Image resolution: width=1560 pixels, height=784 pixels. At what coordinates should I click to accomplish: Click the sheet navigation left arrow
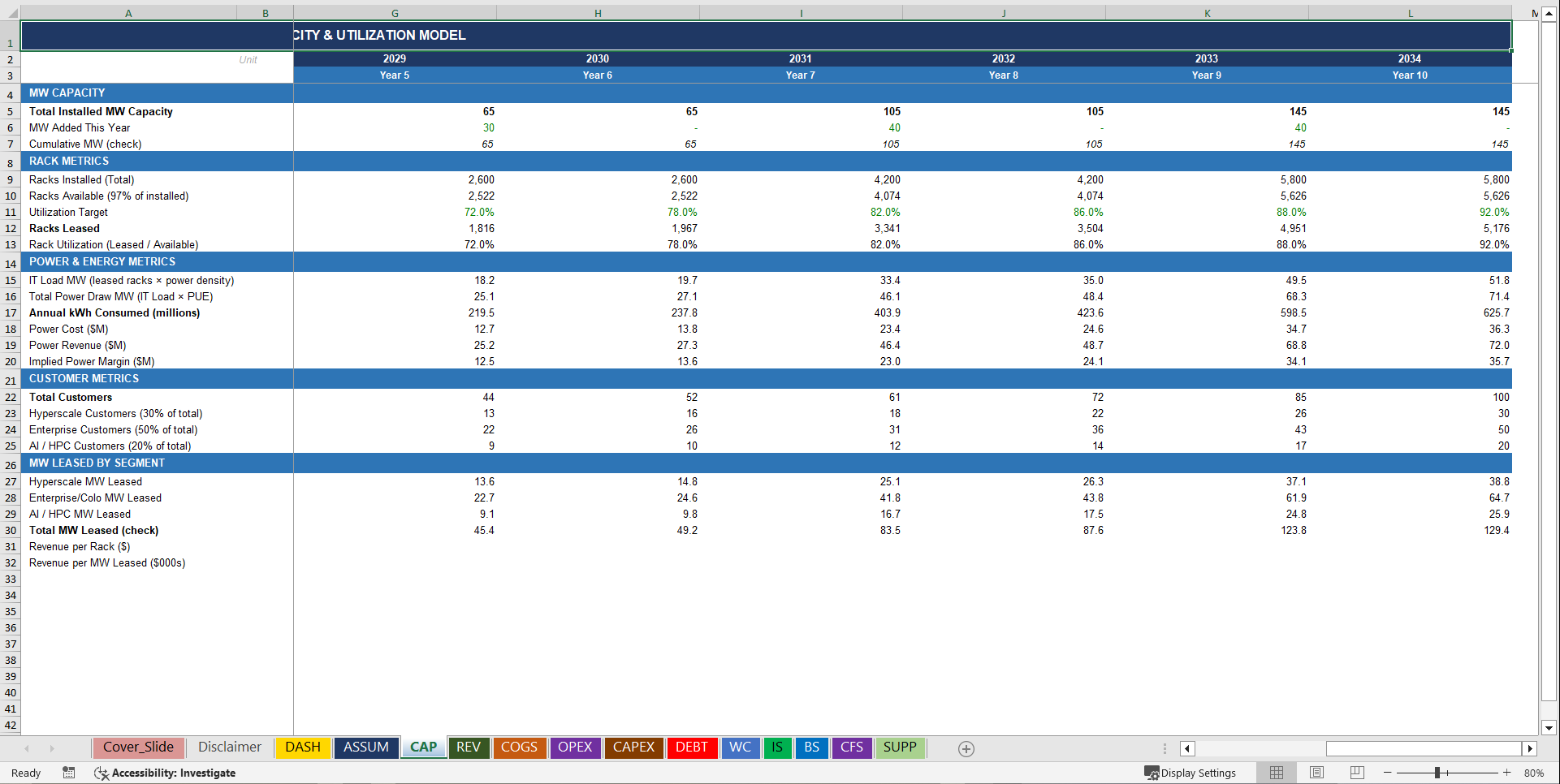[x=27, y=748]
